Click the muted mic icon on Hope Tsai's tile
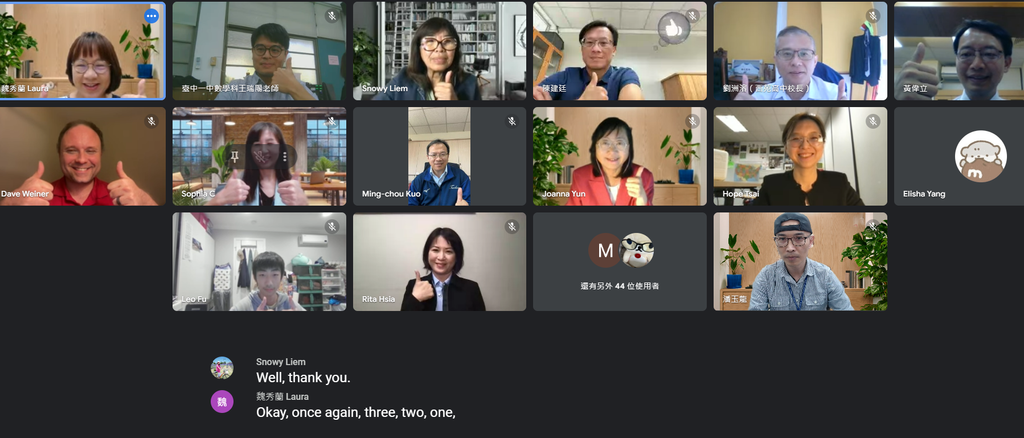This screenshot has height=438, width=1024. (x=872, y=121)
